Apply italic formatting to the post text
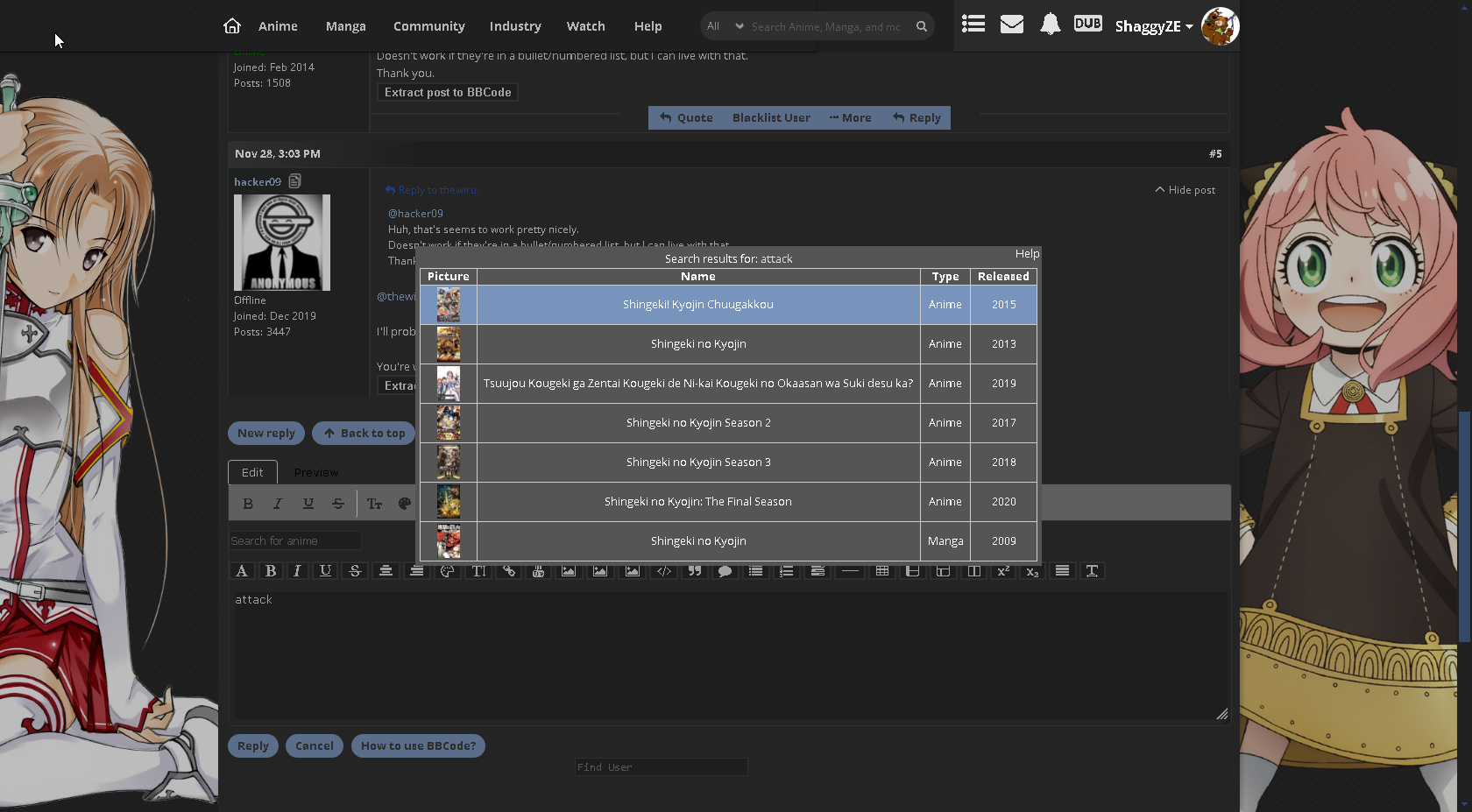Viewport: 1472px width, 812px height. 297,570
